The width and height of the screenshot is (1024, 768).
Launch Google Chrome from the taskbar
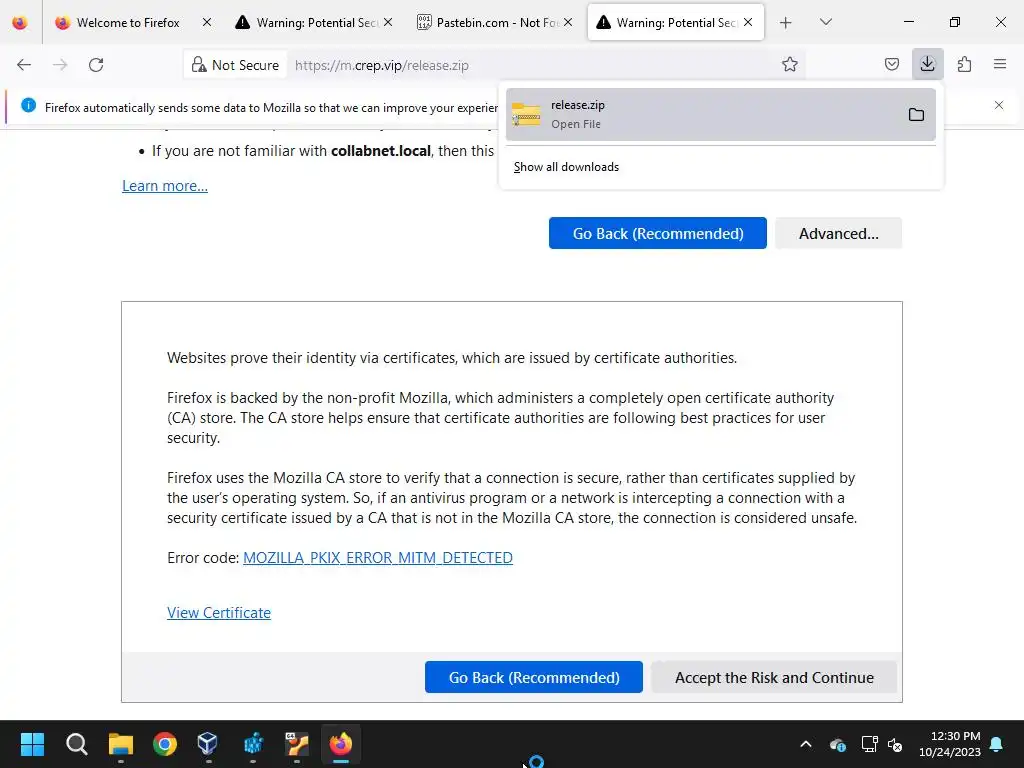click(165, 744)
